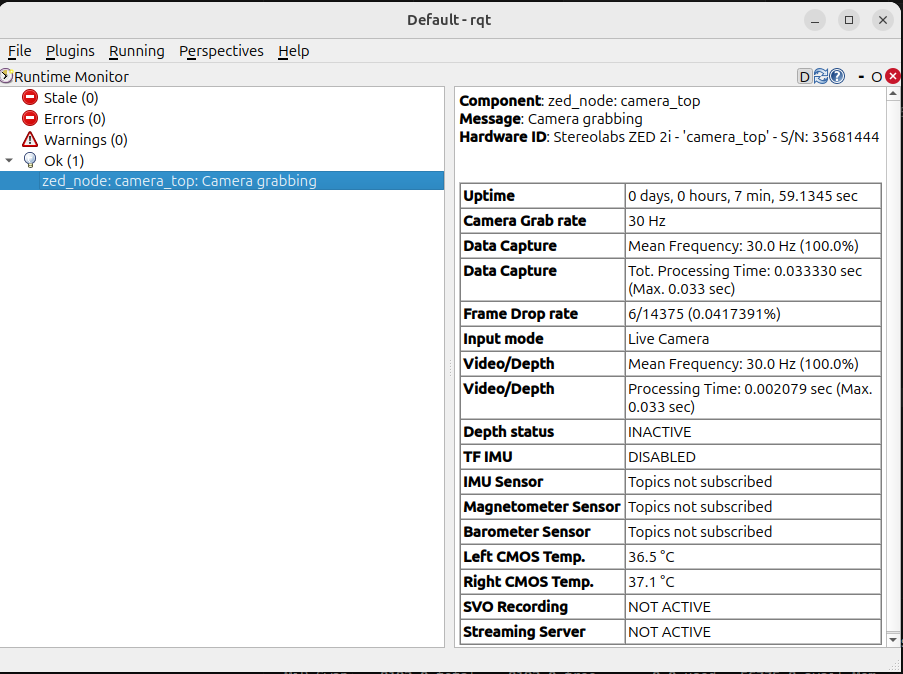Image resolution: width=903 pixels, height=674 pixels.
Task: Click the red Stale status icon
Action: pyautogui.click(x=30, y=98)
